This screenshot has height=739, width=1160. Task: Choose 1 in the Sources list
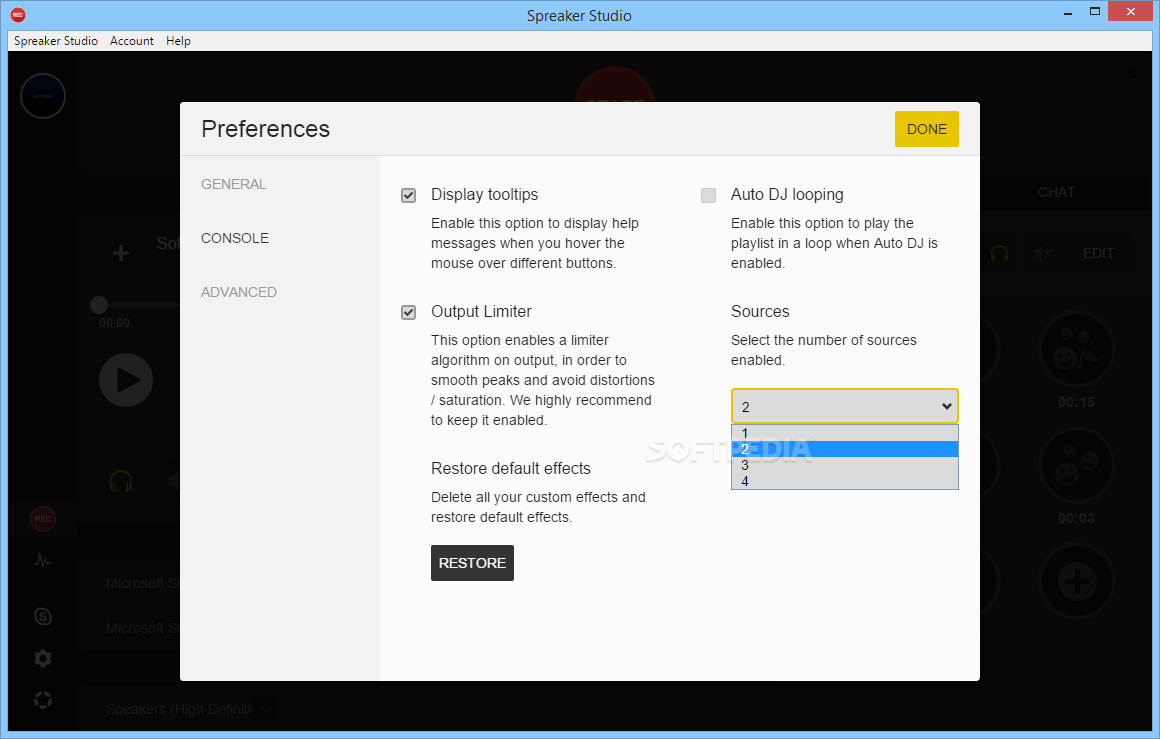(845, 433)
